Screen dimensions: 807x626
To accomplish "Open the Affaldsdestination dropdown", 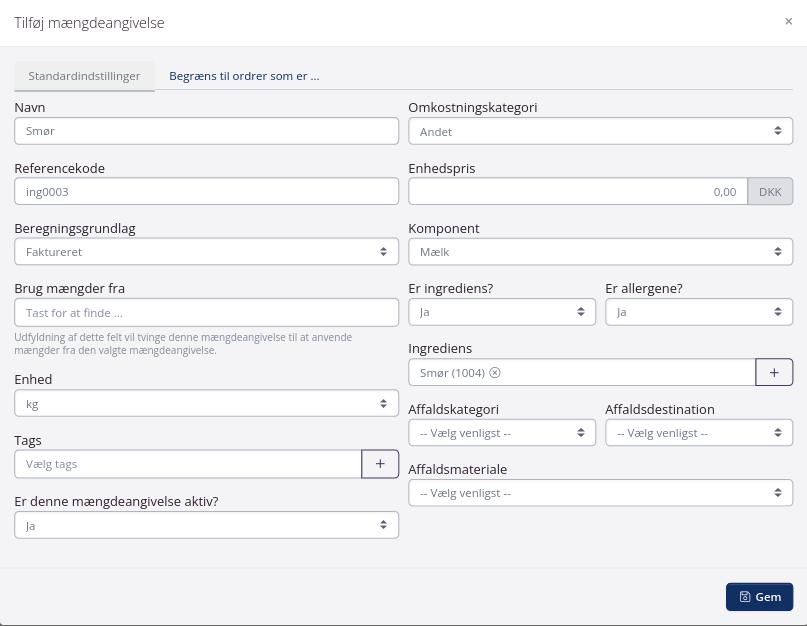I will pyautogui.click(x=698, y=433).
